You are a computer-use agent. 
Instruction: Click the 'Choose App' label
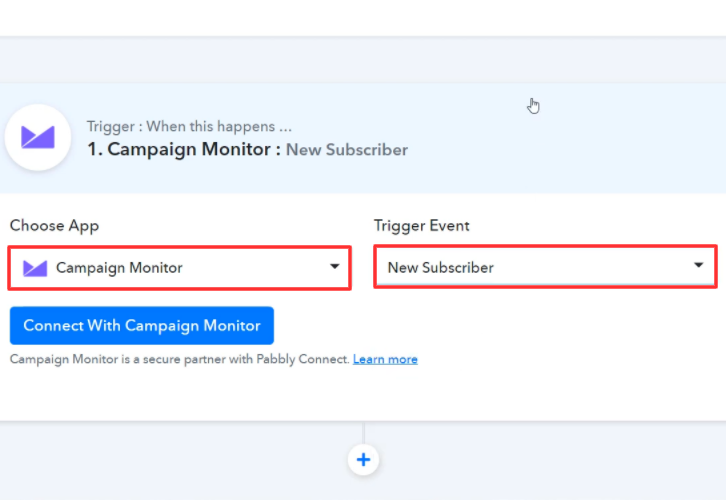click(54, 226)
